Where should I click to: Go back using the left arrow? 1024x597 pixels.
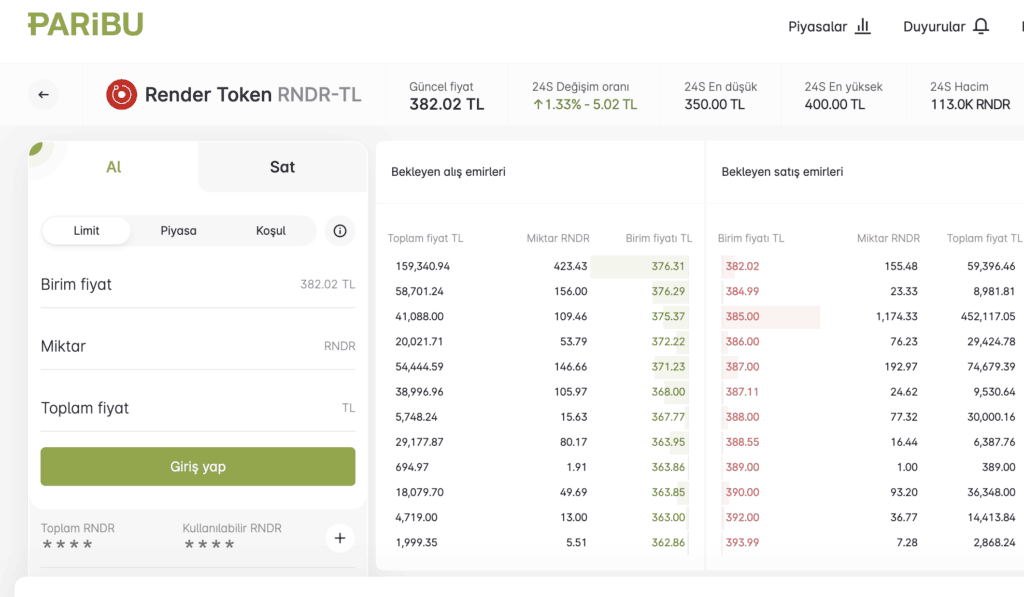(x=43, y=95)
